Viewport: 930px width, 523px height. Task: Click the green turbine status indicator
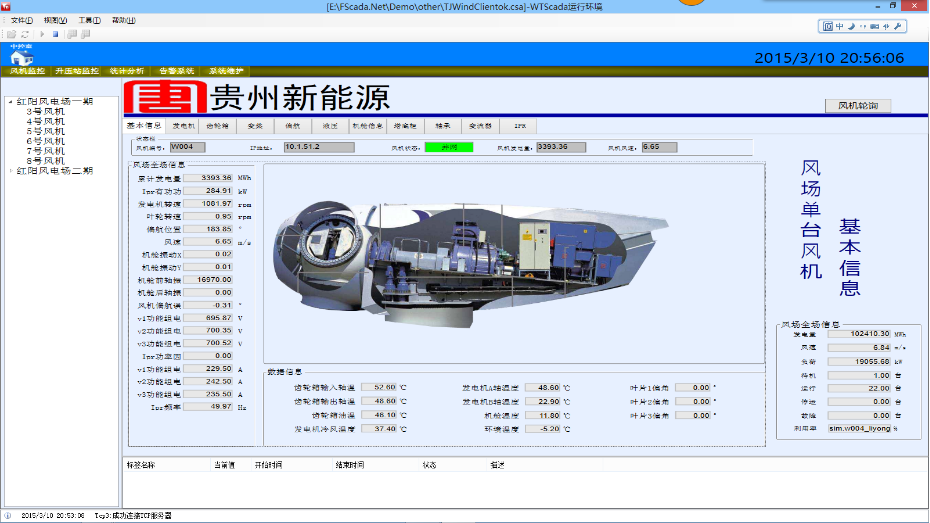coord(449,147)
